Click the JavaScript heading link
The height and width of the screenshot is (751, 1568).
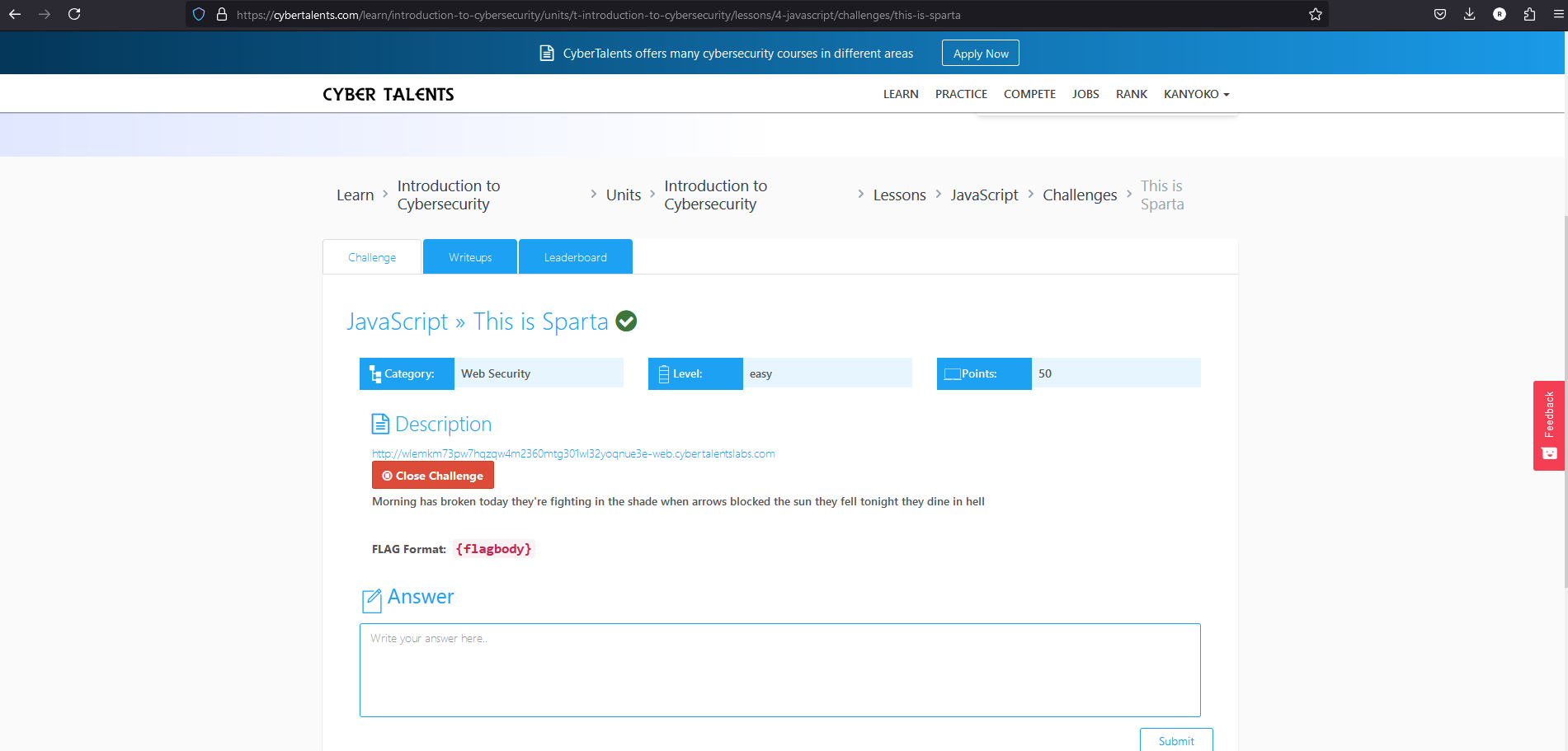point(398,321)
